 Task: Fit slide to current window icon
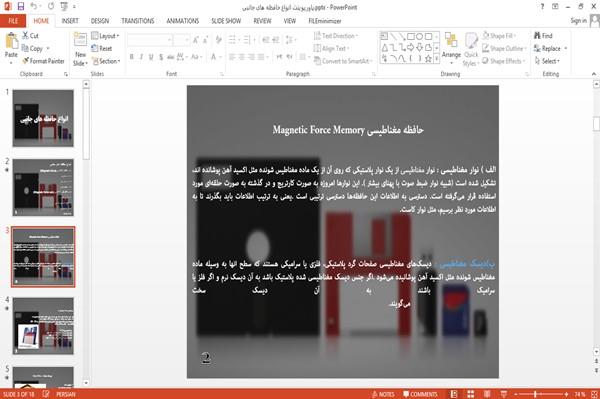coord(594,394)
